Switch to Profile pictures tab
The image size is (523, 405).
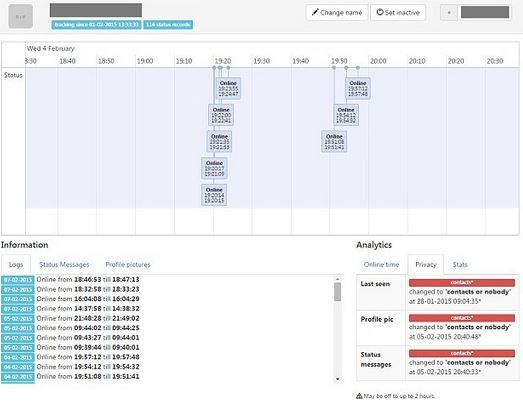[128, 265]
